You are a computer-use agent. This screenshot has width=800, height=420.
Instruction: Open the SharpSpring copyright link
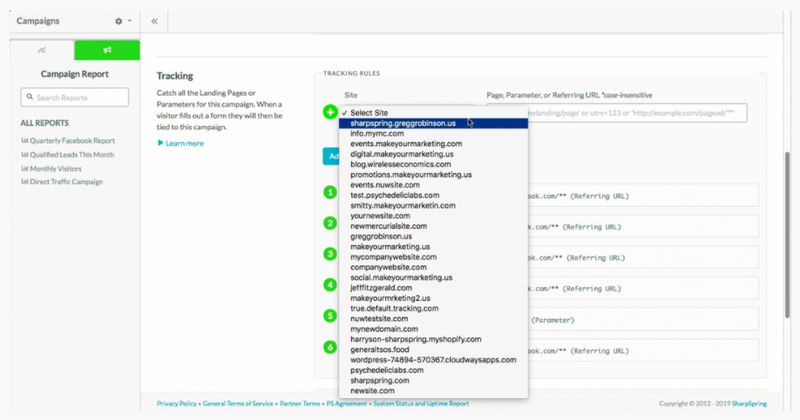(749, 404)
